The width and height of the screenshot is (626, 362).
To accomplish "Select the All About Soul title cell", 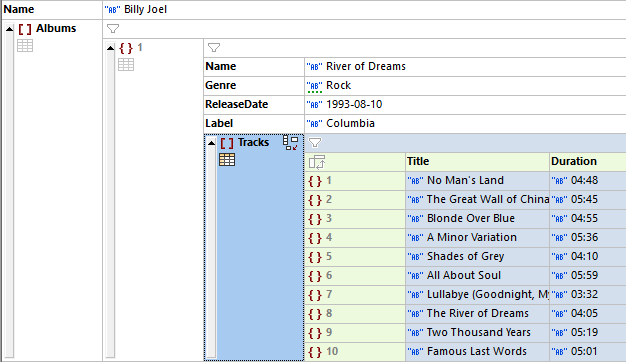I will click(477, 276).
